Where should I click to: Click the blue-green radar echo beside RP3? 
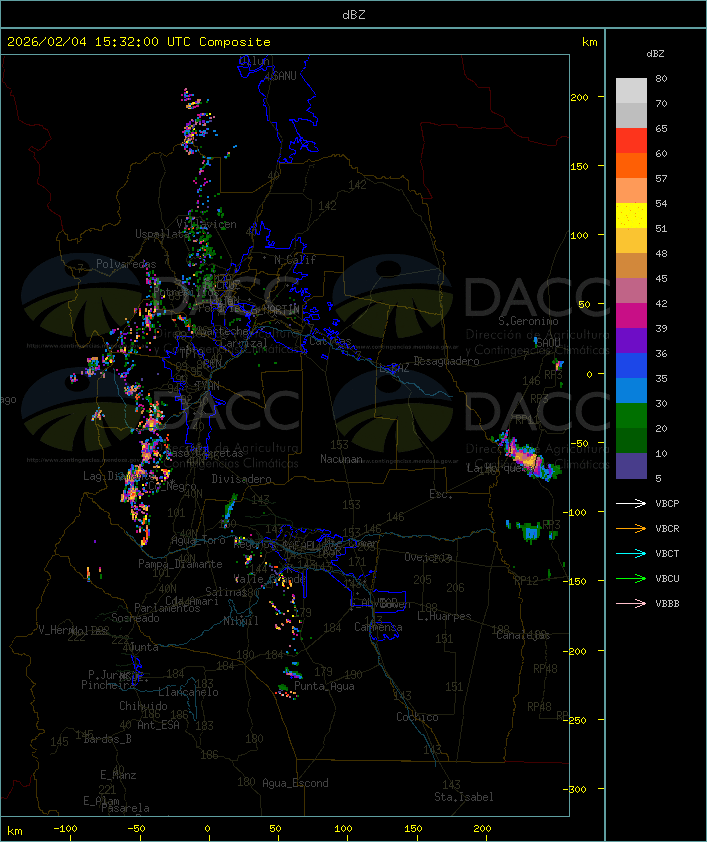(x=530, y=531)
